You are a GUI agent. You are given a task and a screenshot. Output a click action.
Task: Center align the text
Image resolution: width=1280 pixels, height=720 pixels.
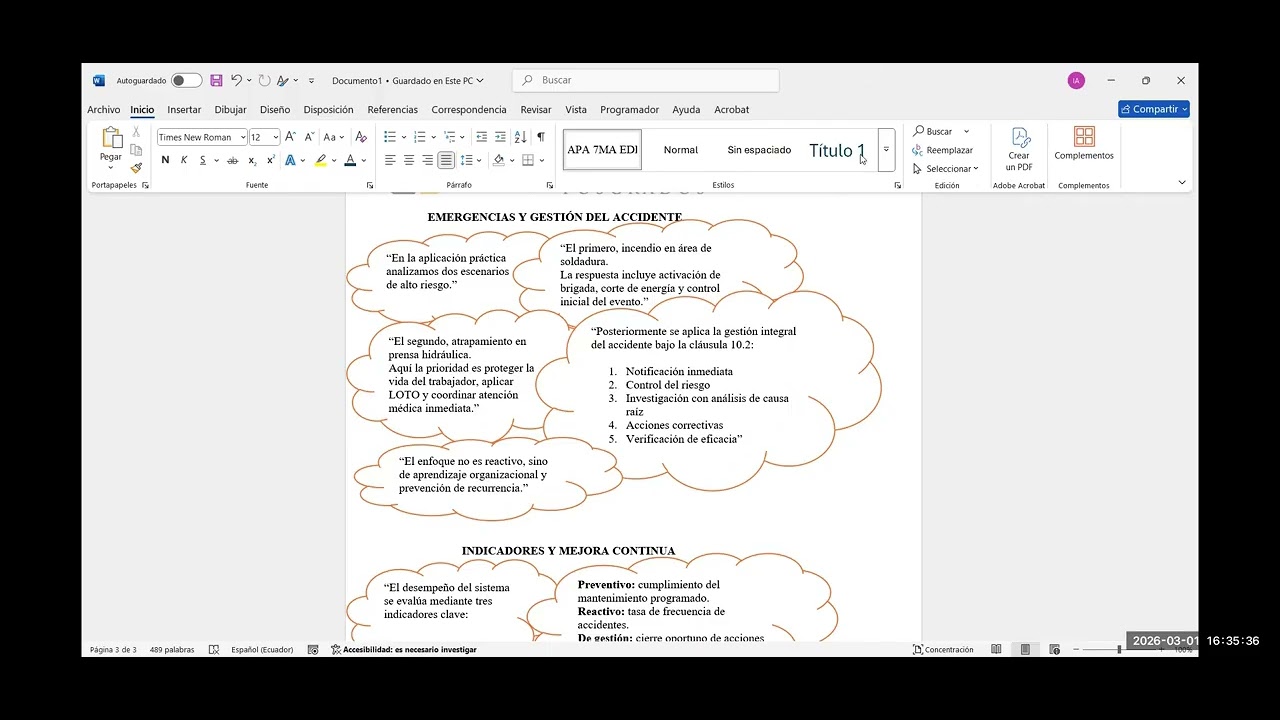tap(409, 160)
